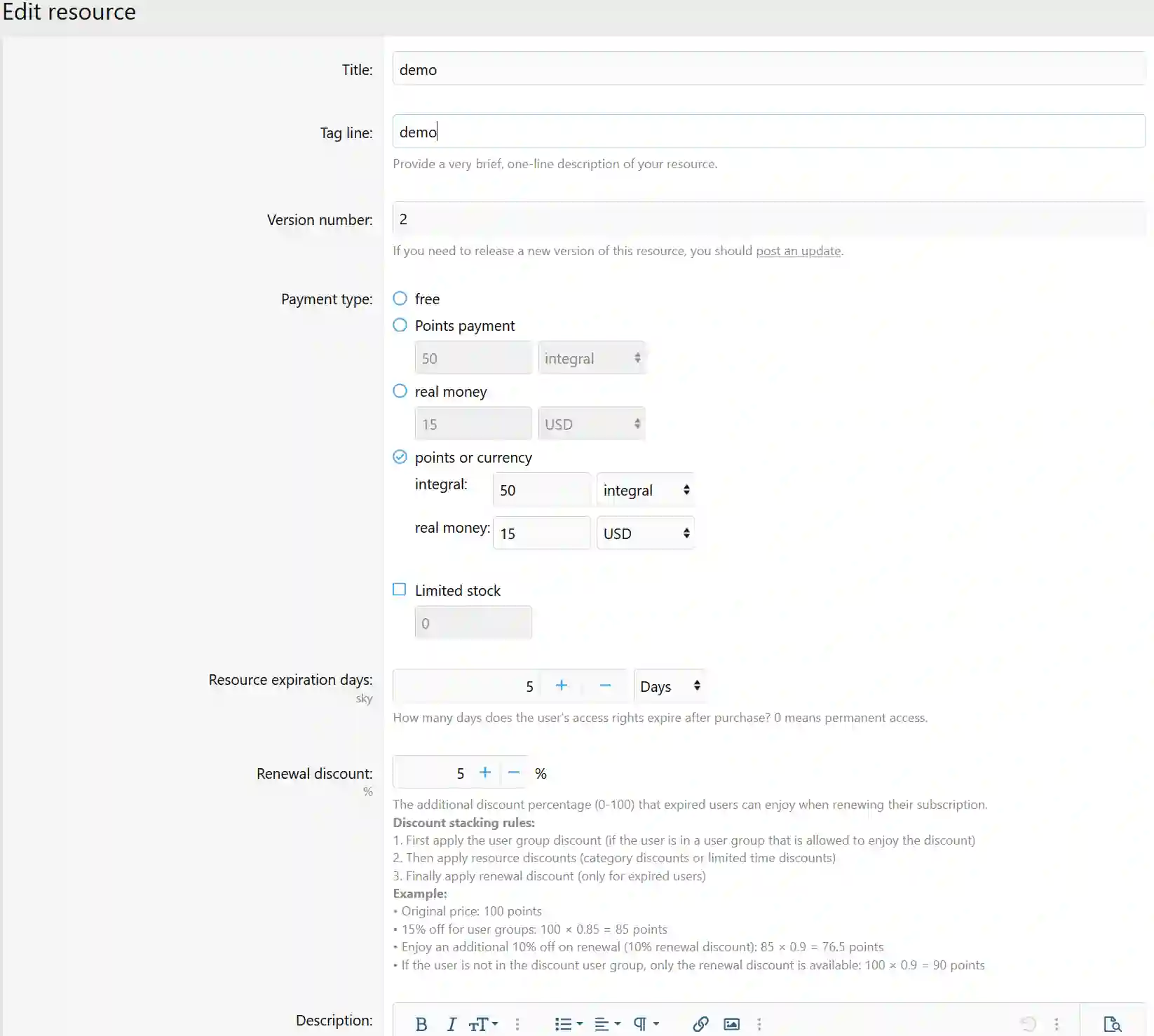The height and width of the screenshot is (1036, 1154).
Task: Open the 'post an update' link
Action: pyautogui.click(x=798, y=251)
